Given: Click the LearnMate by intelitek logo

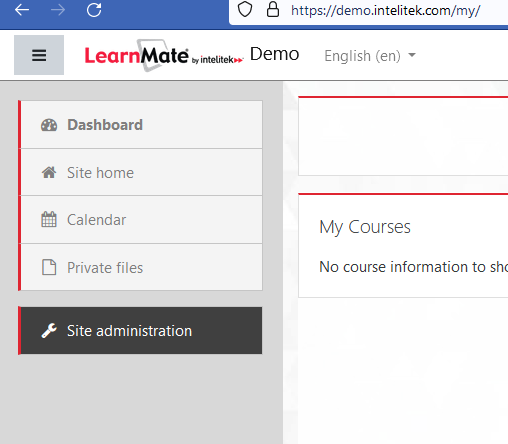Looking at the screenshot, I should [x=164, y=55].
